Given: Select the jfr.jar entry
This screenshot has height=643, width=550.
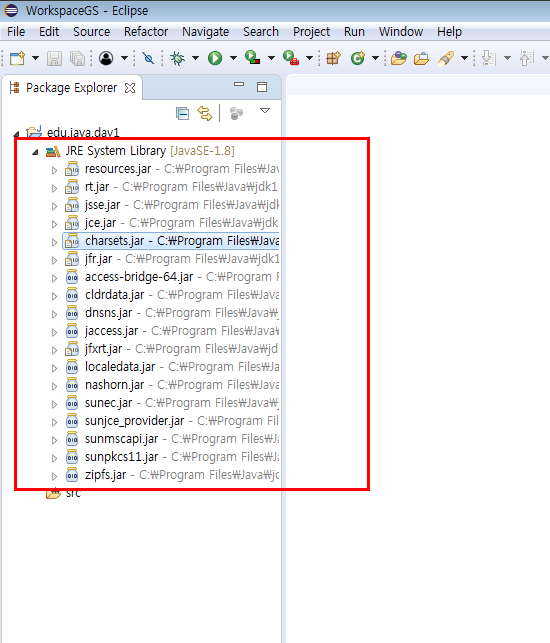Looking at the screenshot, I should point(171,259).
